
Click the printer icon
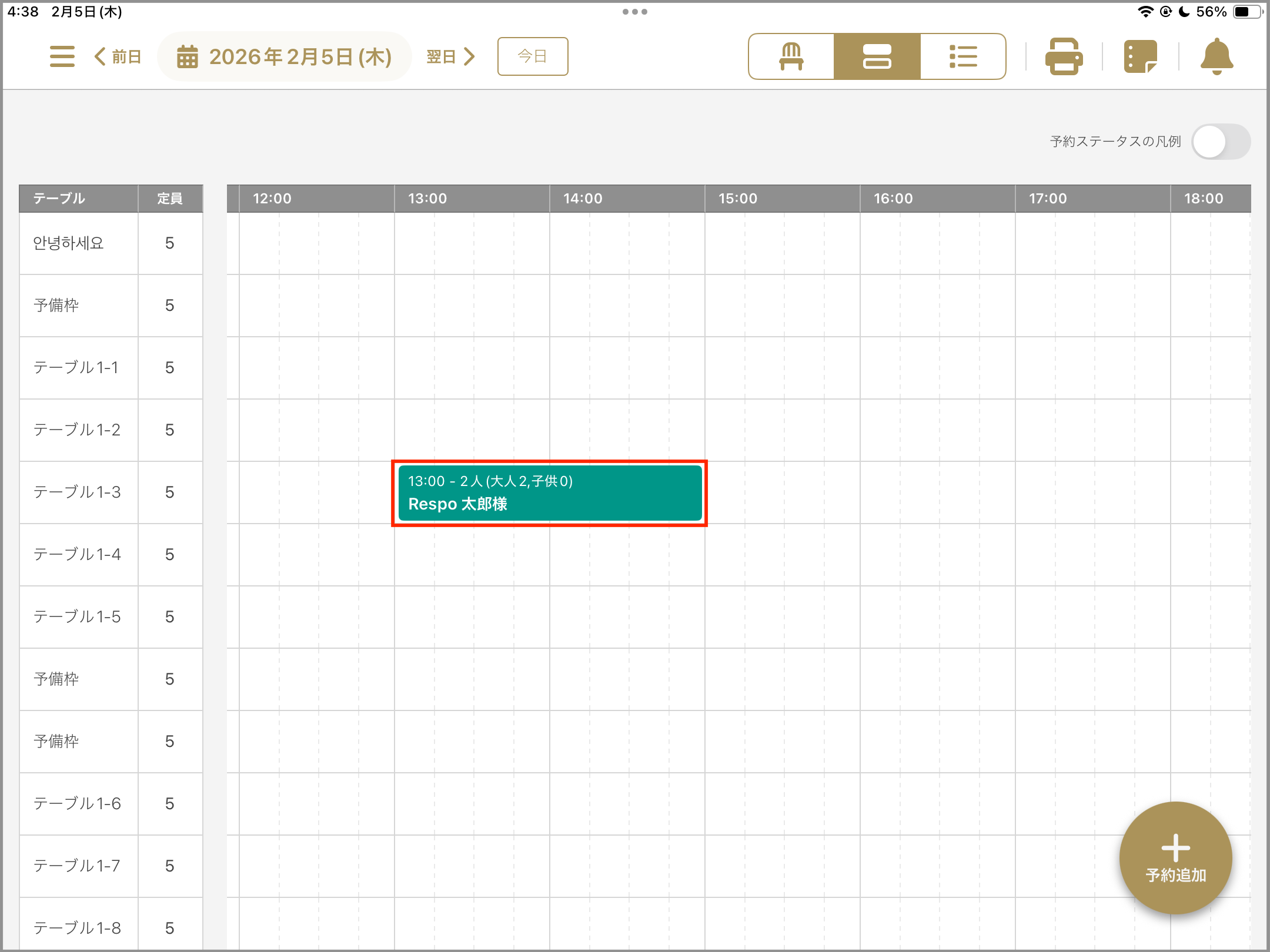coord(1064,56)
